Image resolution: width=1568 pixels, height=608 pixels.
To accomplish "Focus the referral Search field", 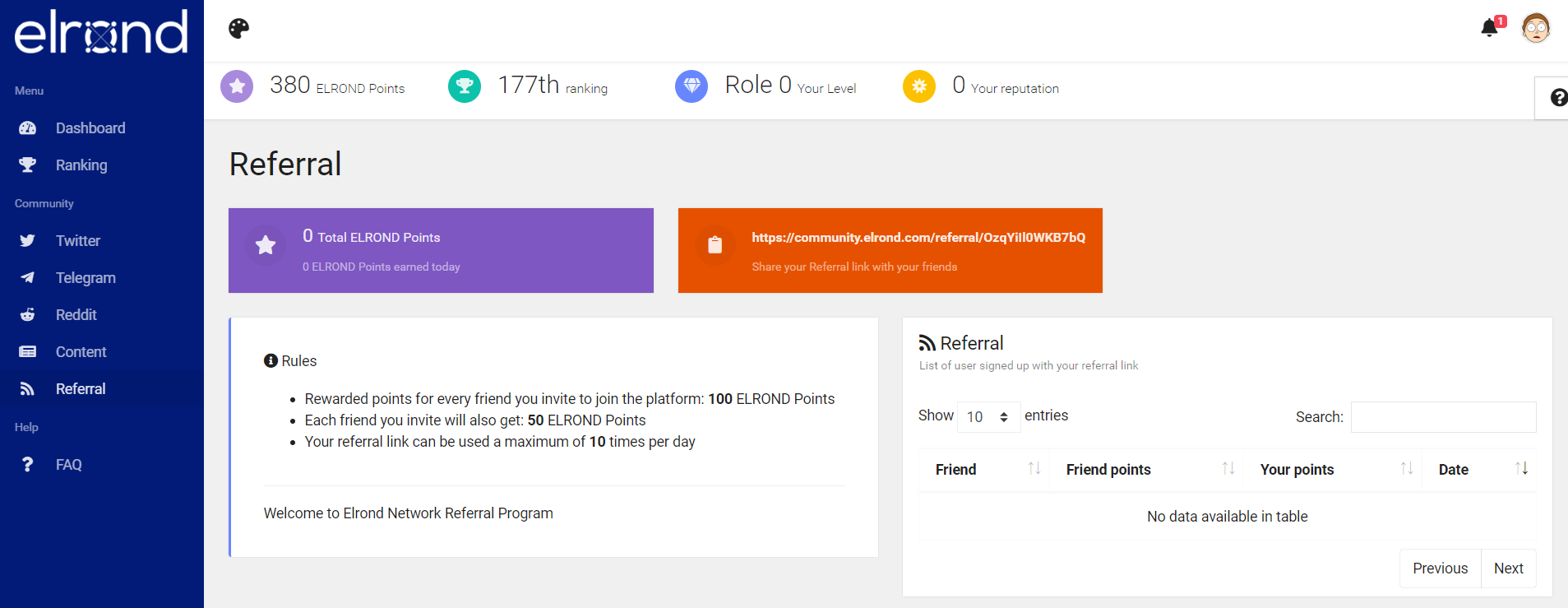I will (x=1443, y=417).
